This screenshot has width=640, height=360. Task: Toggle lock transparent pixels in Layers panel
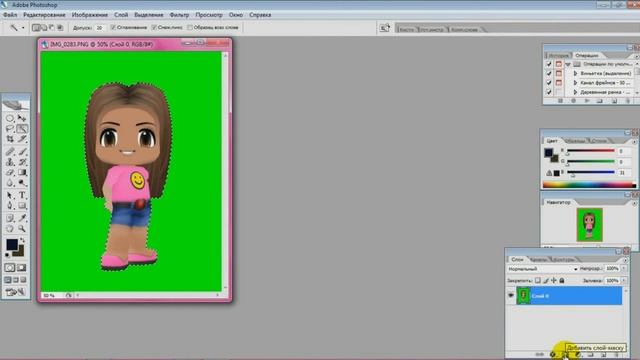538,280
